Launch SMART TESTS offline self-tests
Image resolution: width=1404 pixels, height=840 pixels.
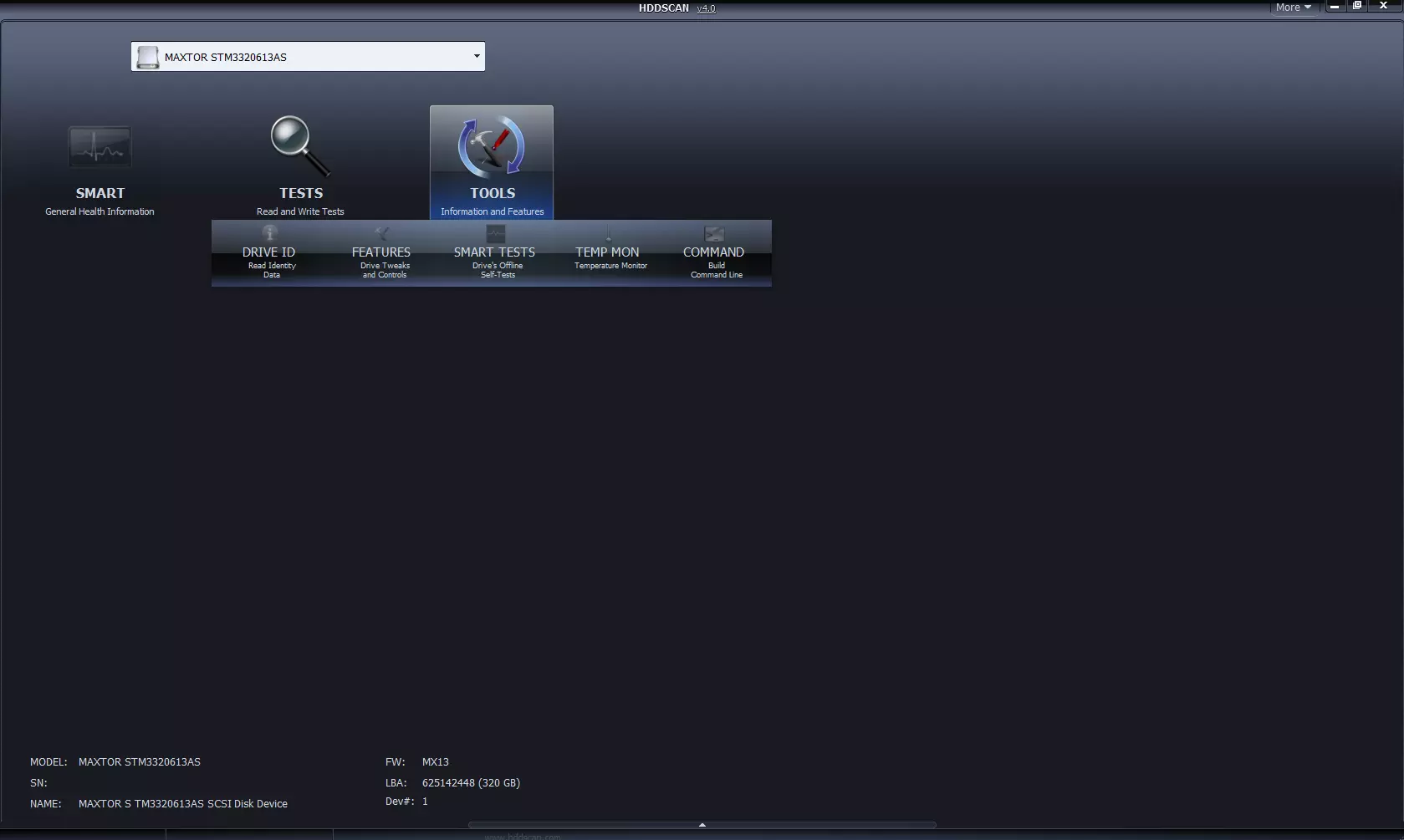(494, 252)
